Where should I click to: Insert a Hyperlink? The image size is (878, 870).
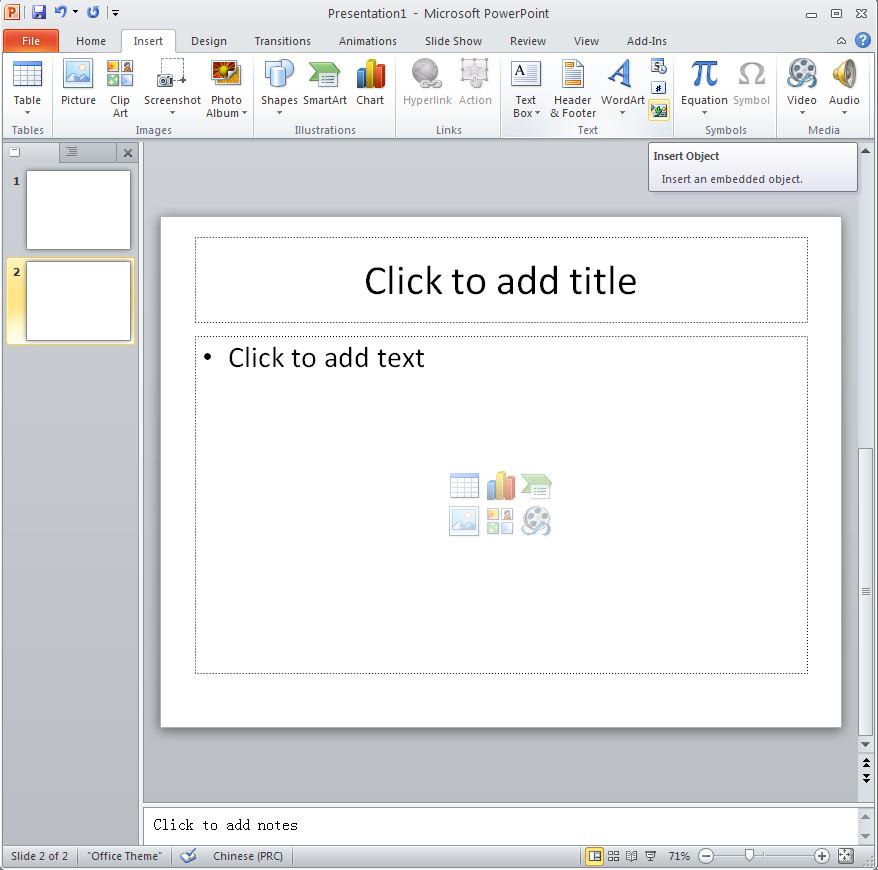(427, 87)
